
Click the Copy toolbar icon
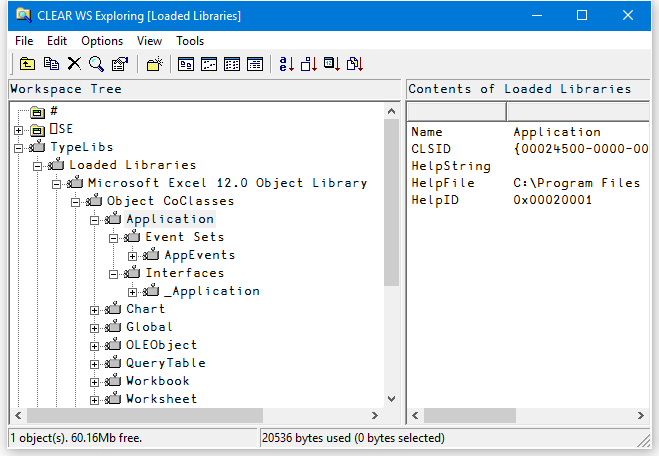[x=50, y=64]
